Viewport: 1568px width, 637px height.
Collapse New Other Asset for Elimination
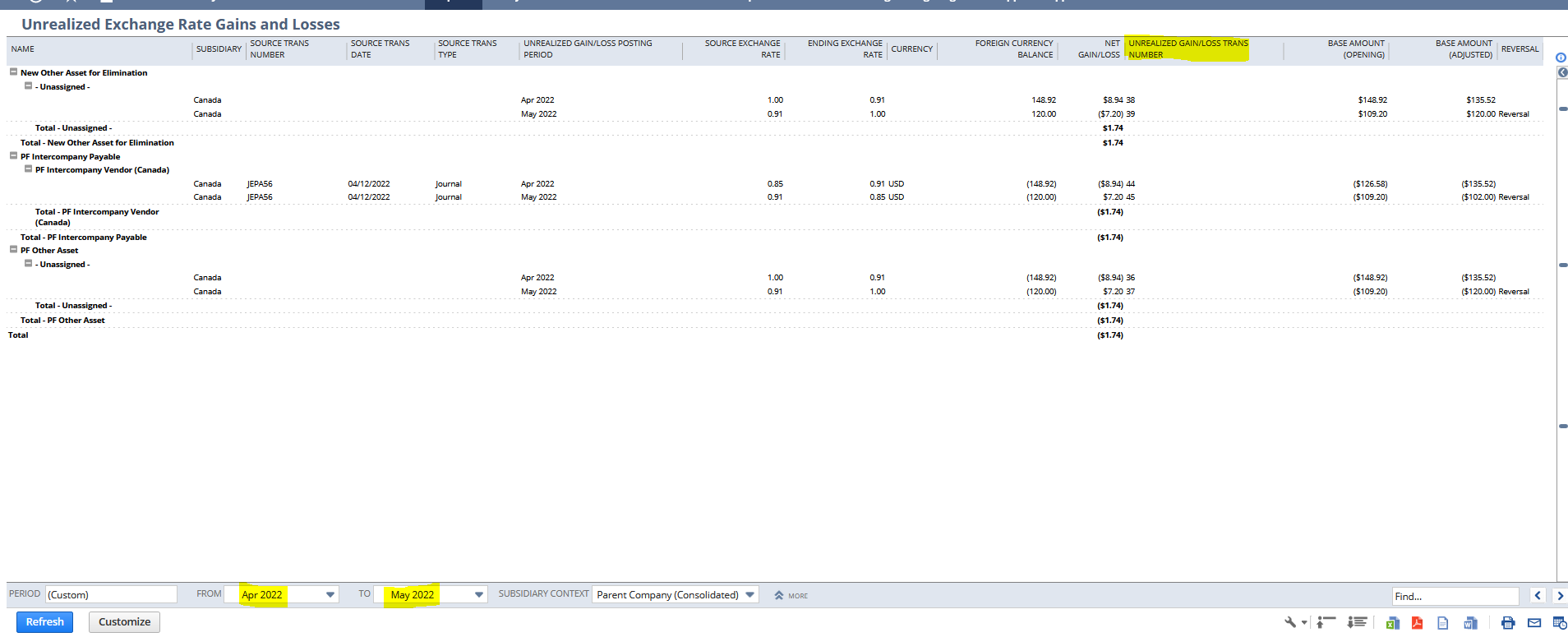point(13,72)
